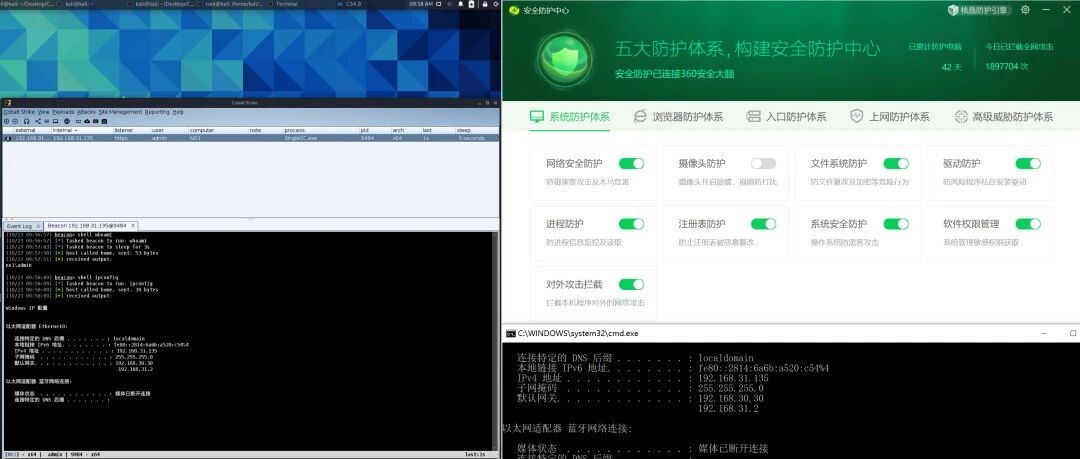
Task: Click the cmd.exe window title icon
Action: (510, 333)
